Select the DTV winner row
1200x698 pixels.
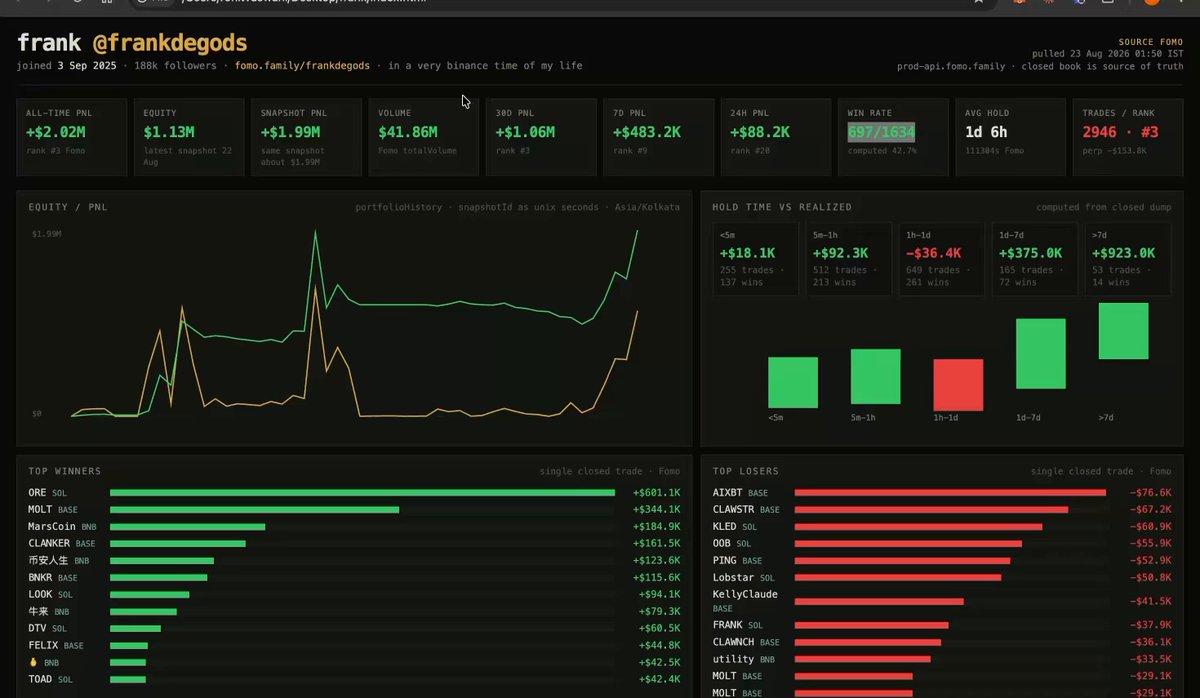click(x=355, y=628)
